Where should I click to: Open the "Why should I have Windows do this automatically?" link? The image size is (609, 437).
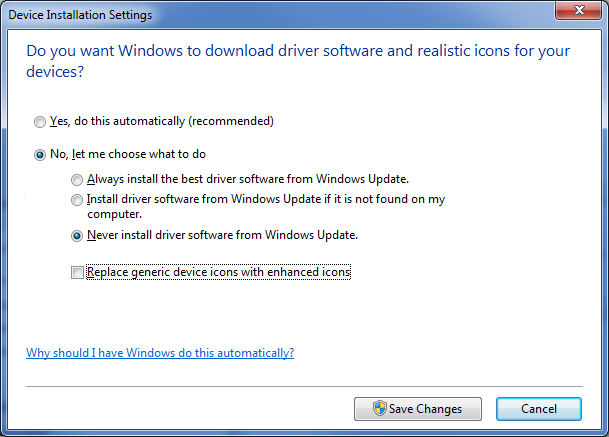point(160,353)
